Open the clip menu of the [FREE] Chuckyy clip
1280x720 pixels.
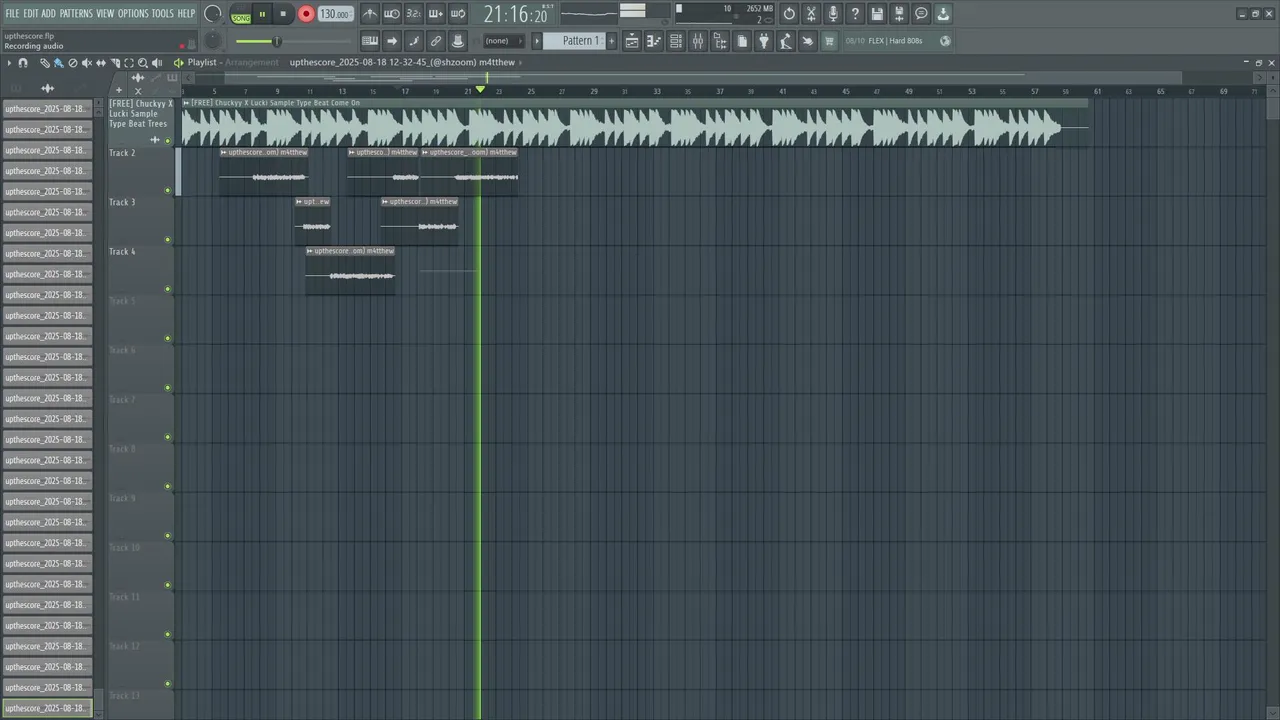click(x=186, y=103)
